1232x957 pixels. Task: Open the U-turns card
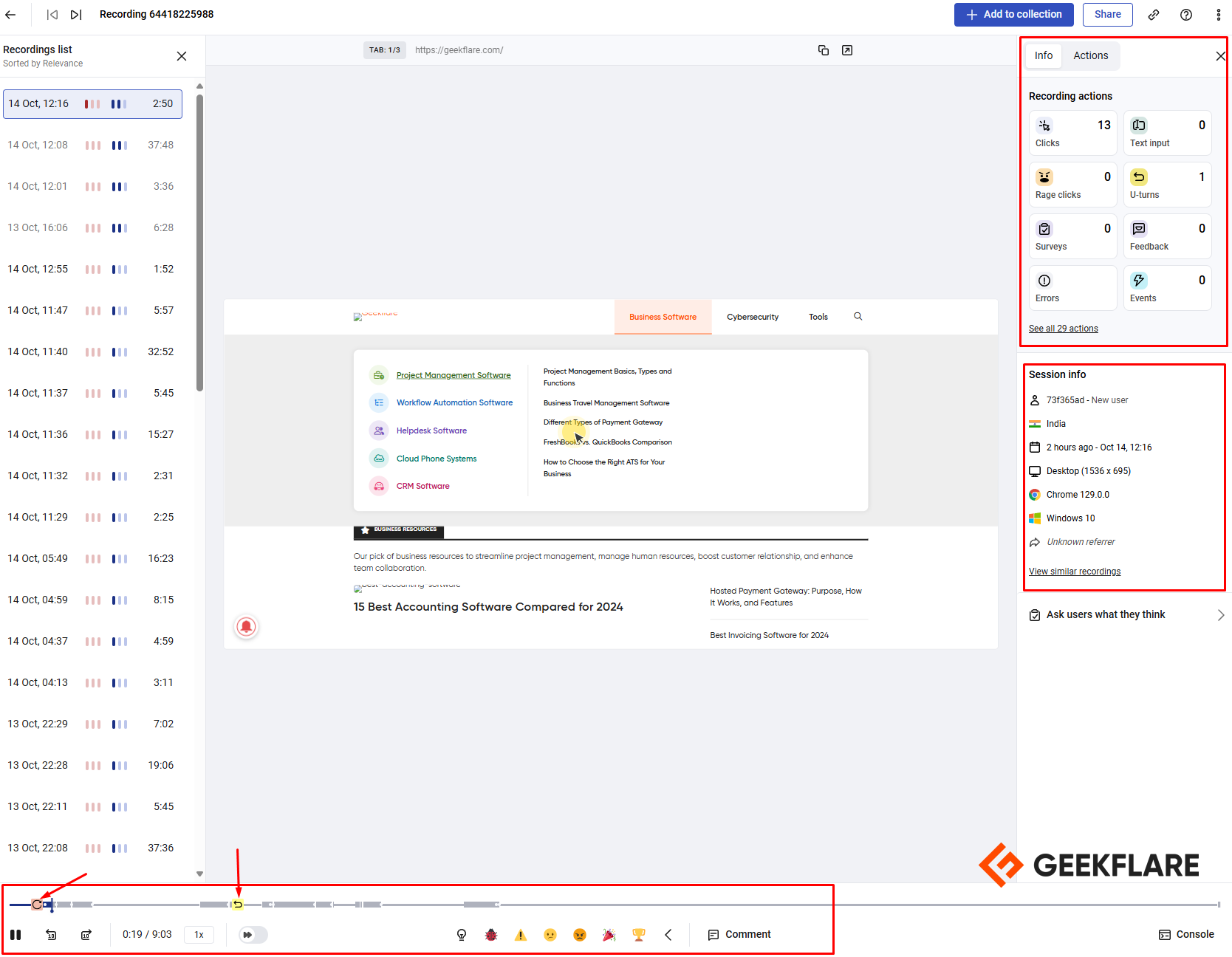click(x=1167, y=185)
